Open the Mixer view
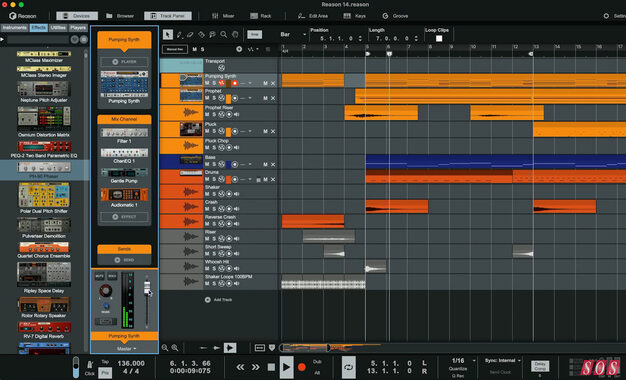 click(223, 16)
